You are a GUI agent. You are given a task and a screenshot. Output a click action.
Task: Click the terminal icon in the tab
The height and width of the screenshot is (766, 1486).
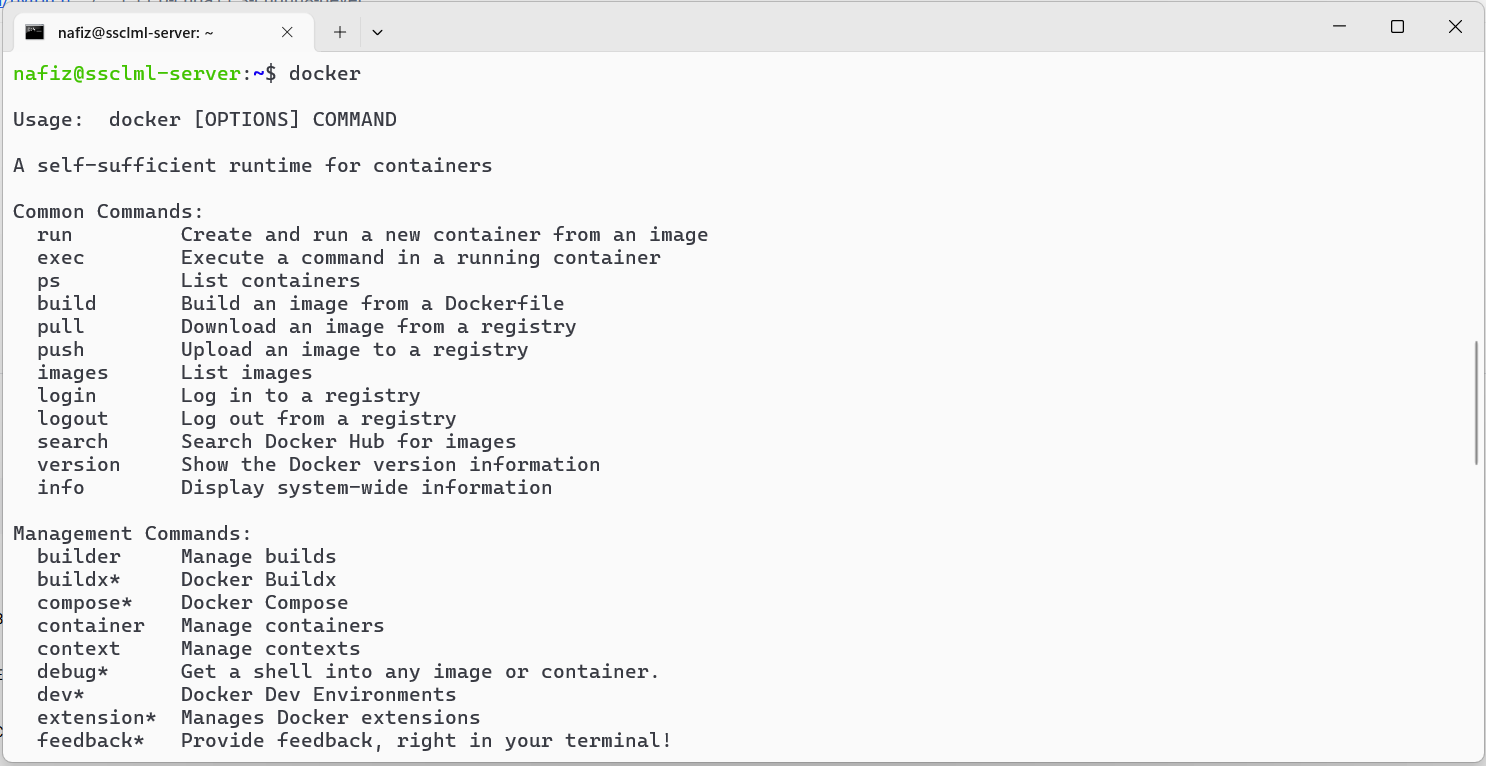coord(35,32)
